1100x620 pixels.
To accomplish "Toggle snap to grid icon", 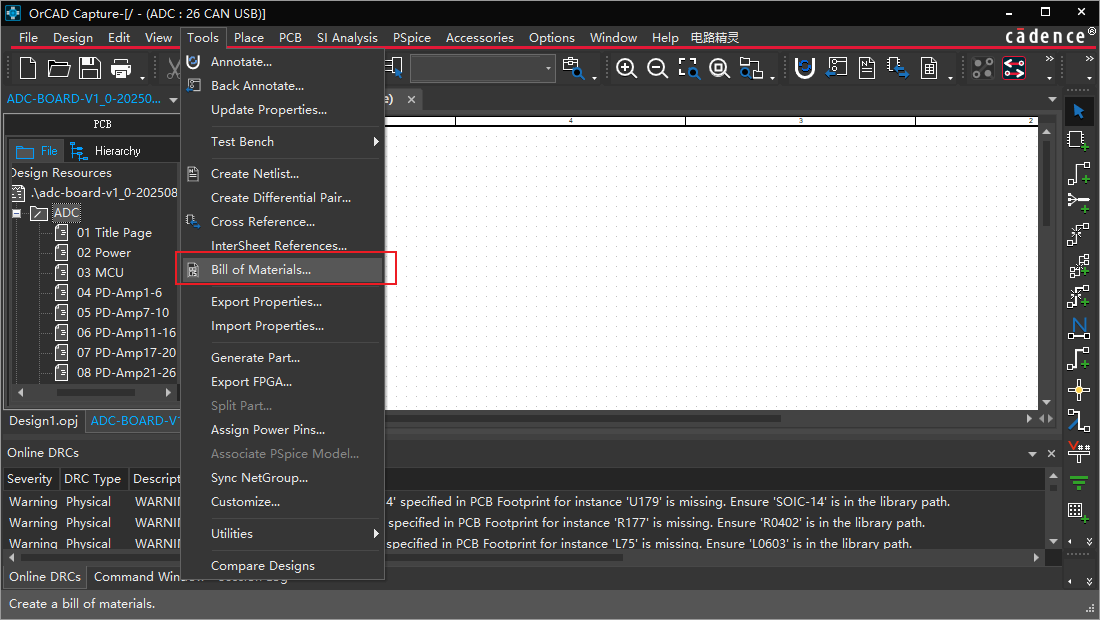I will pos(983,68).
